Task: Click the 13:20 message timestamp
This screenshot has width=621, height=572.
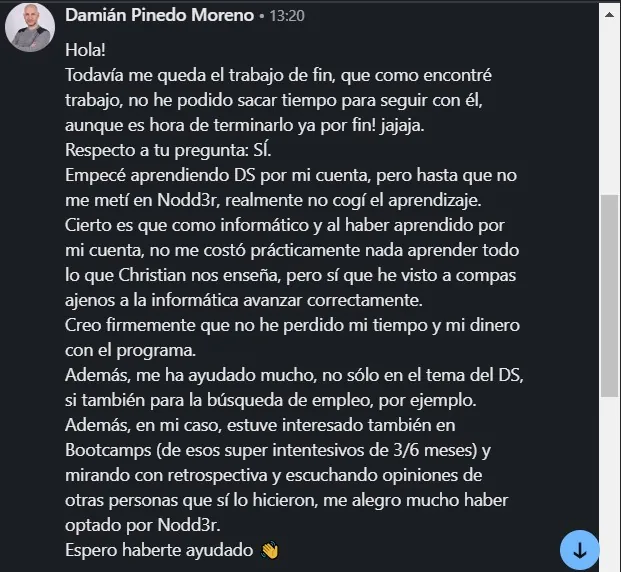Action: pyautogui.click(x=287, y=16)
